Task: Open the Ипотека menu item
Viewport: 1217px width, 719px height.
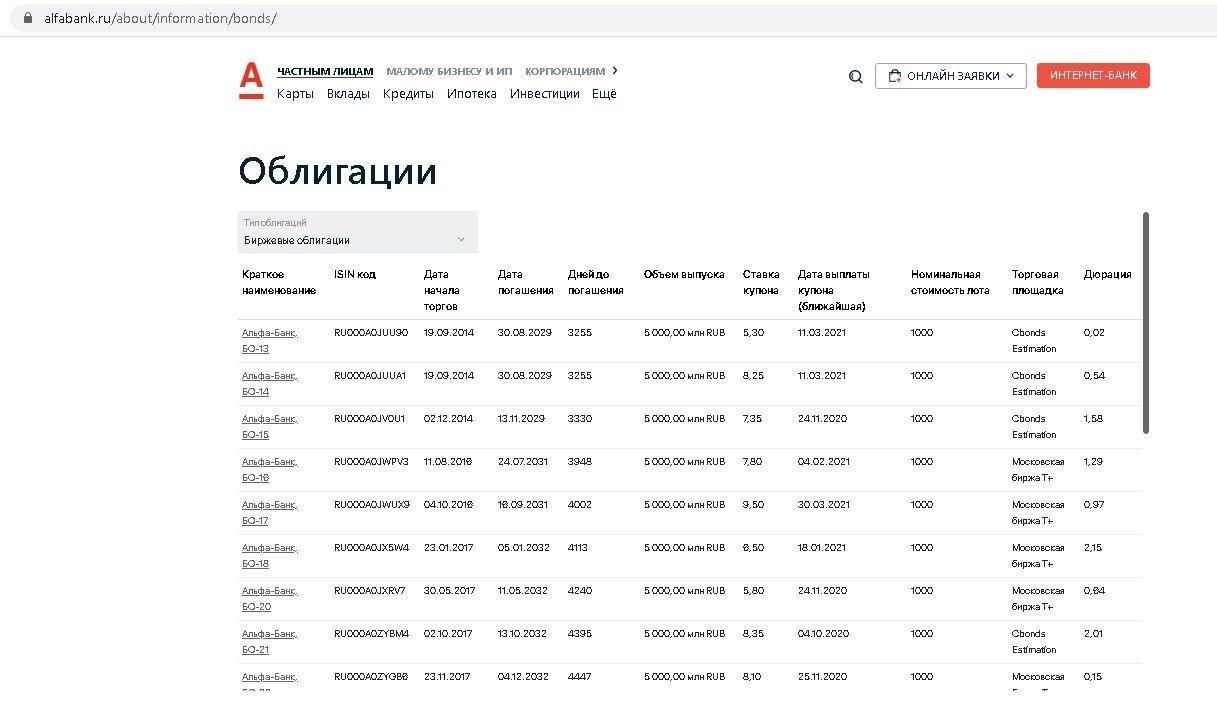Action: (x=472, y=94)
